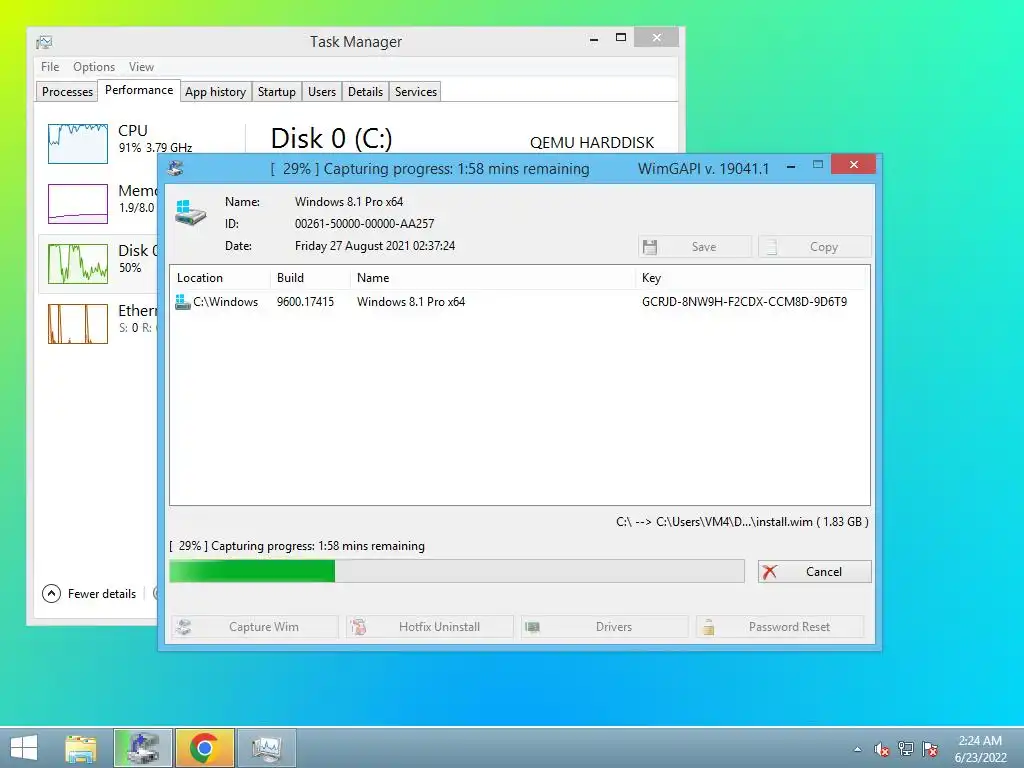Switch to Processes tab

tap(67, 91)
